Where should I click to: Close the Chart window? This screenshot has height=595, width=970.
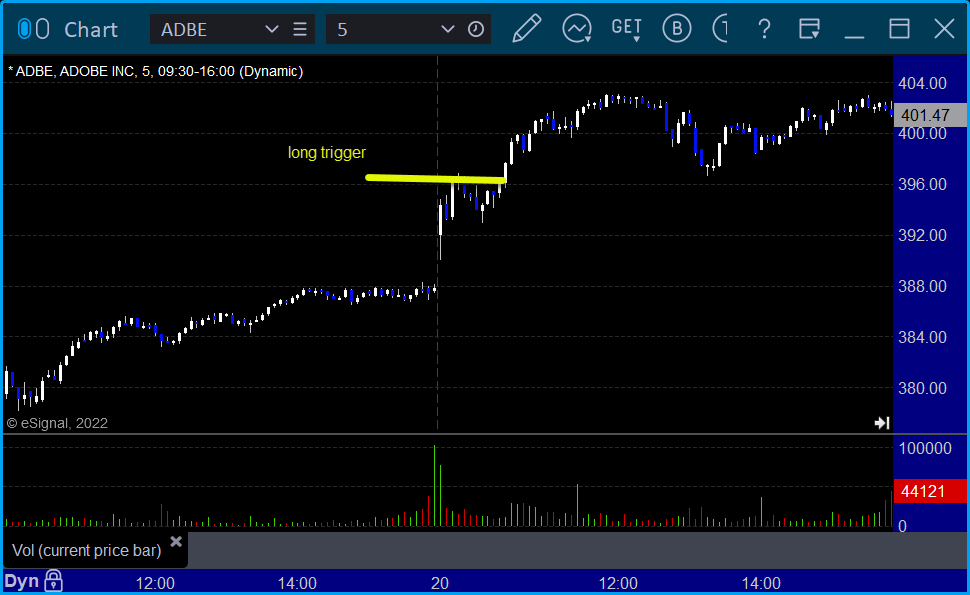click(x=944, y=29)
